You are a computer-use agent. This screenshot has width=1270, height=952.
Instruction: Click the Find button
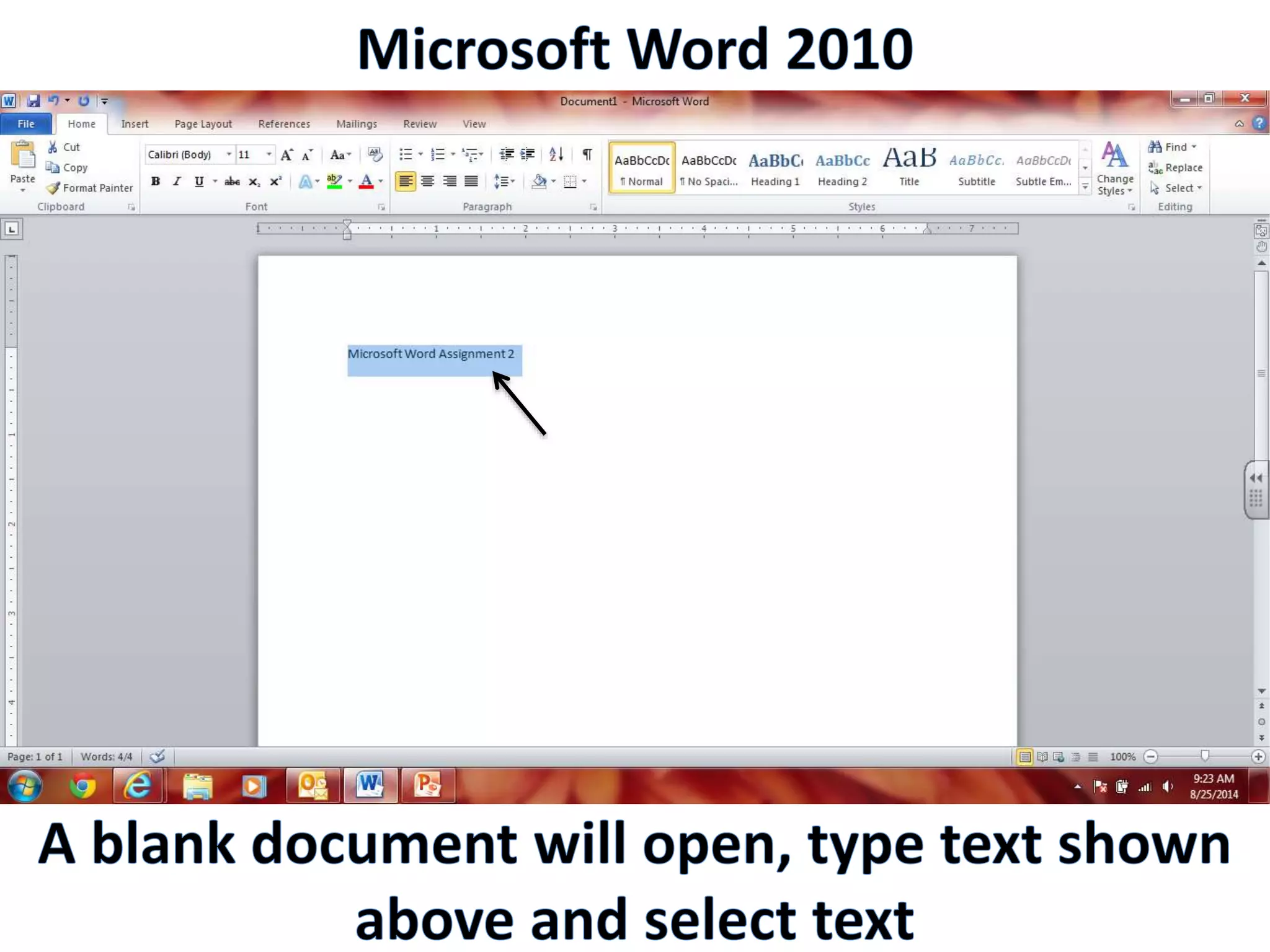1172,147
